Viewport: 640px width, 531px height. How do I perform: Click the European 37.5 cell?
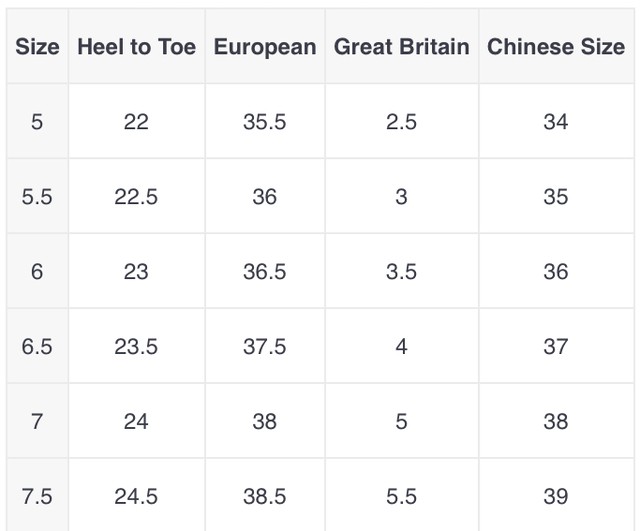pyautogui.click(x=265, y=346)
